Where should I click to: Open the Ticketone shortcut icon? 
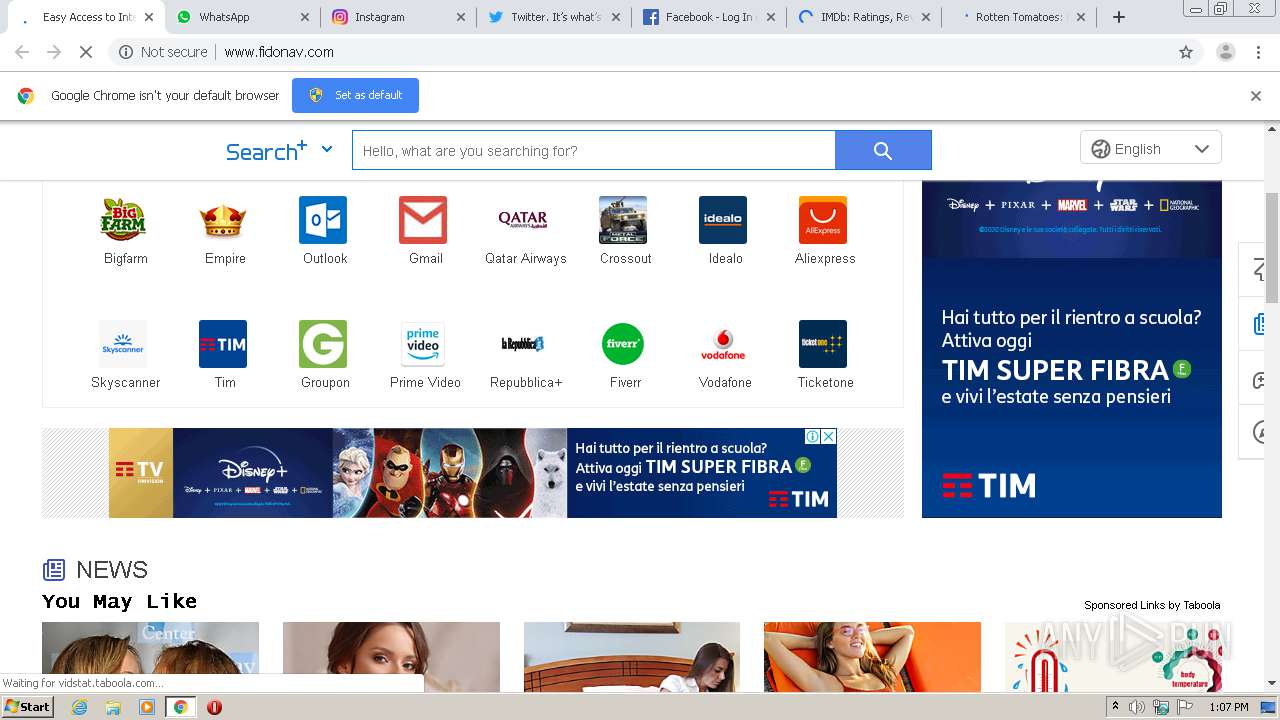click(823, 344)
